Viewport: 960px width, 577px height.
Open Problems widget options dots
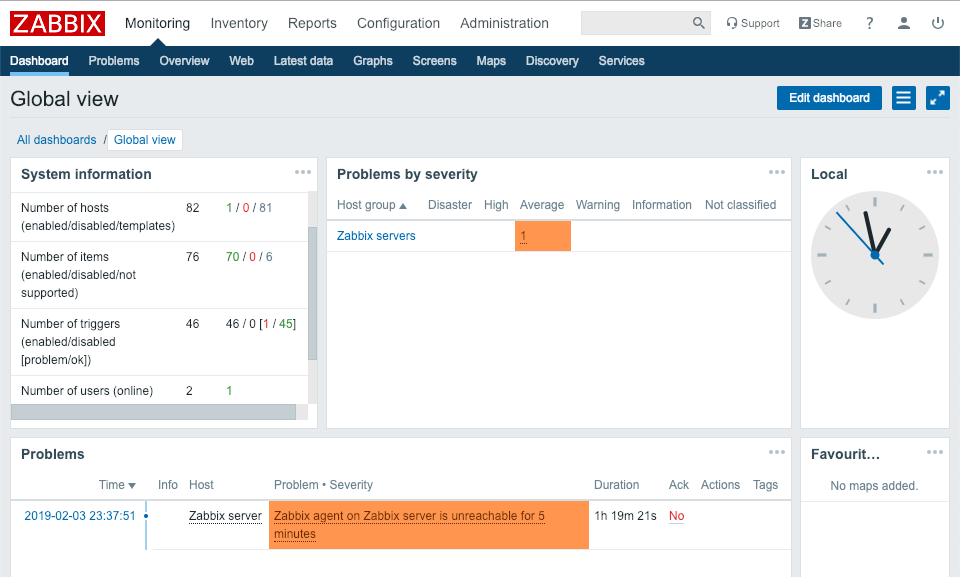pyautogui.click(x=776, y=452)
